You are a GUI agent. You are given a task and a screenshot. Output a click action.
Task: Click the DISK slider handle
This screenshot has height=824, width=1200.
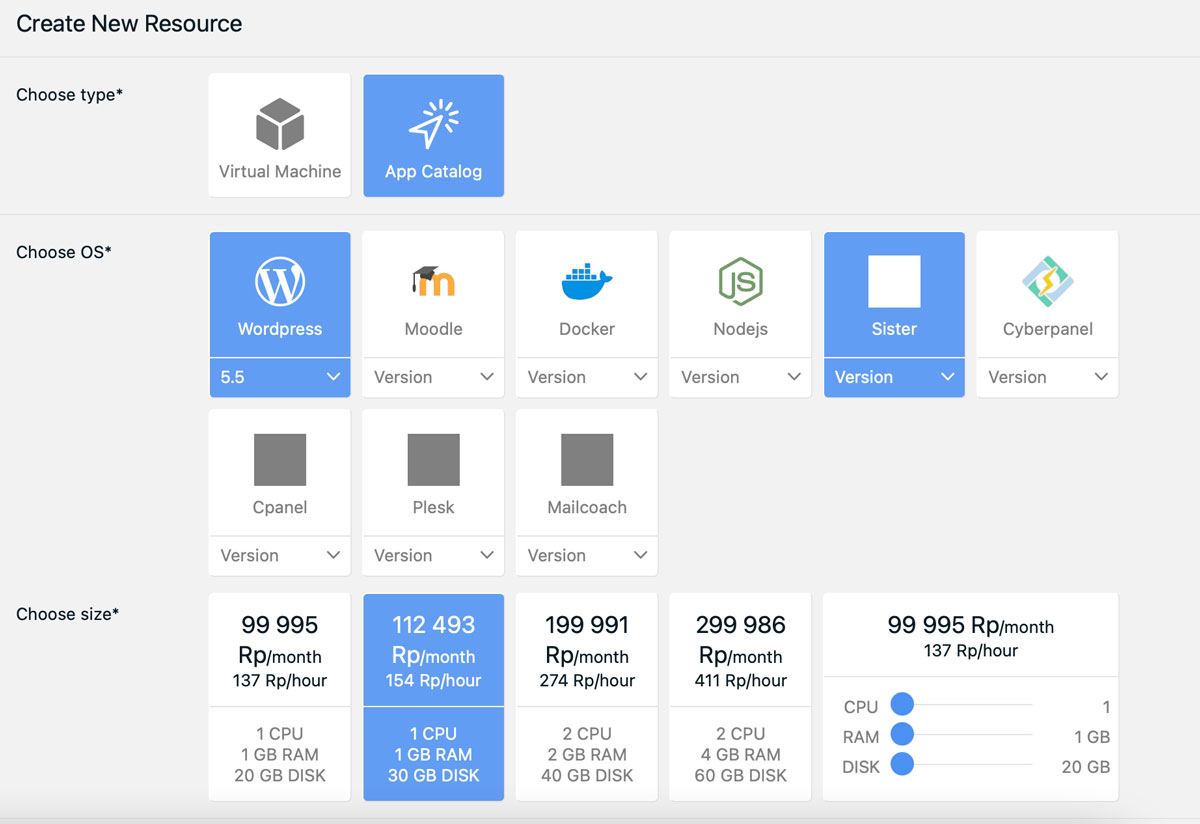coord(902,765)
